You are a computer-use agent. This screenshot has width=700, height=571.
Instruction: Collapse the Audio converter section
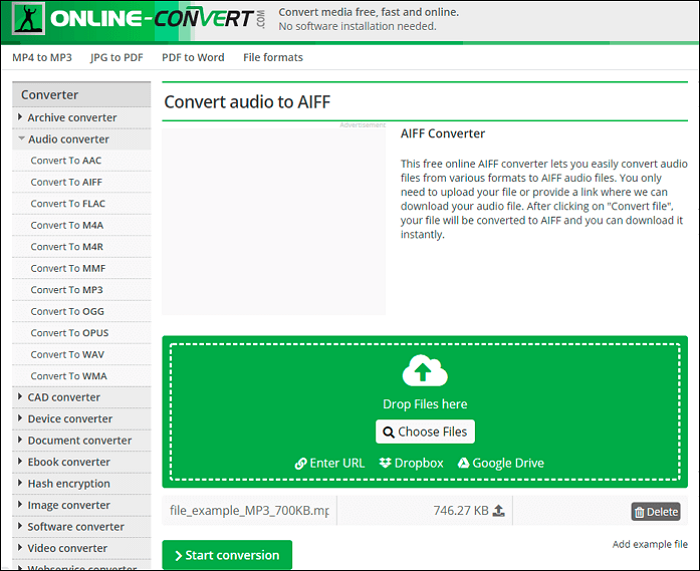(68, 139)
